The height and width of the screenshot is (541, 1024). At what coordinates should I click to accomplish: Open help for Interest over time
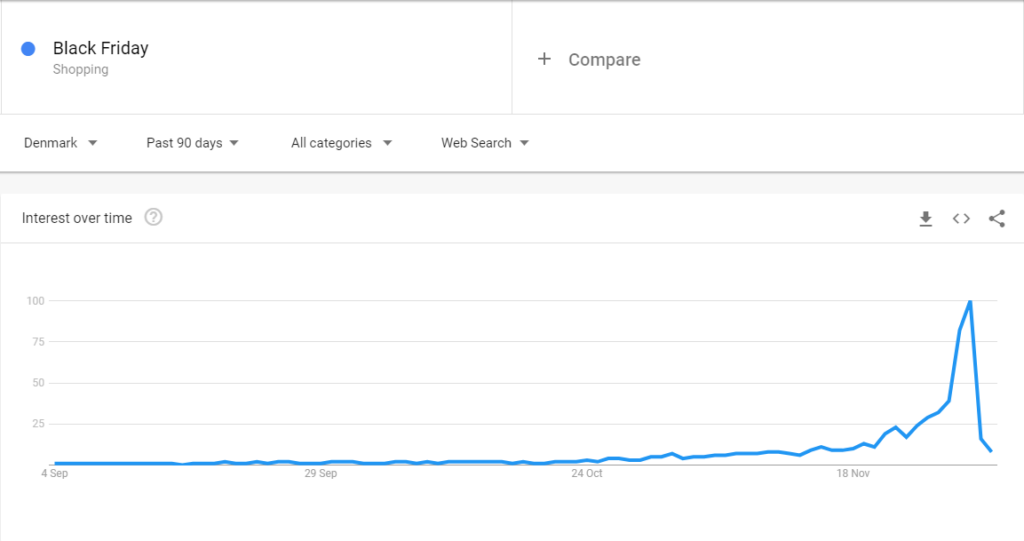point(153,217)
